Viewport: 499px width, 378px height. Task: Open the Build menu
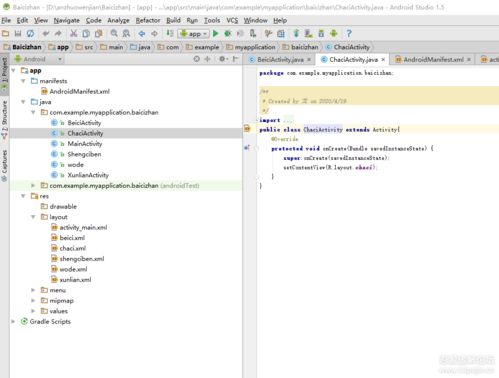tap(173, 20)
